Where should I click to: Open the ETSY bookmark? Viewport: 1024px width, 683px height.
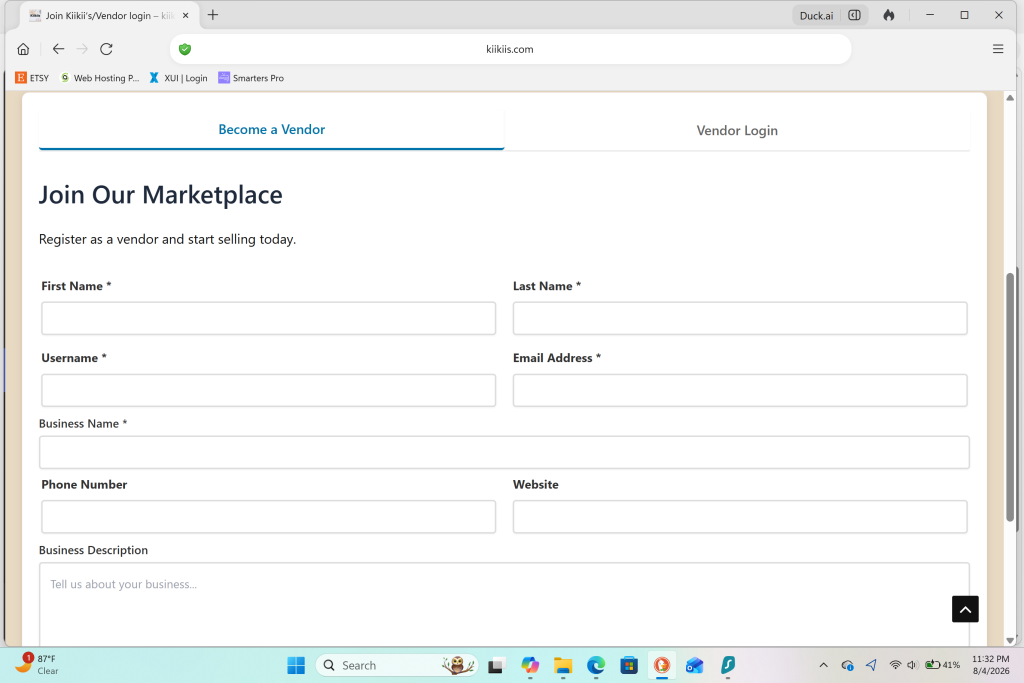[x=32, y=78]
